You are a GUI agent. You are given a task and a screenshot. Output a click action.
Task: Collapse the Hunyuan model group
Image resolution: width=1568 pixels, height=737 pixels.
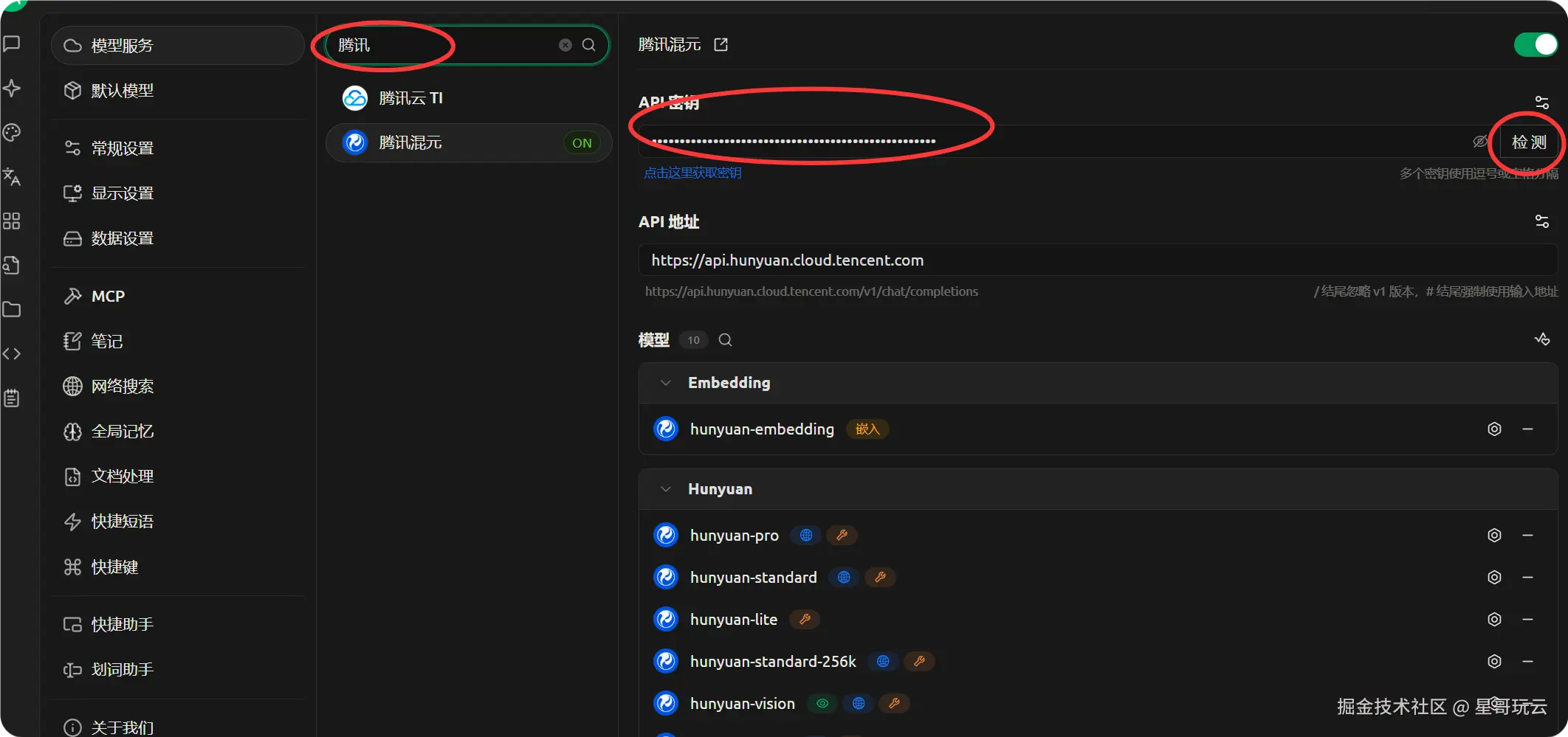[x=666, y=489]
